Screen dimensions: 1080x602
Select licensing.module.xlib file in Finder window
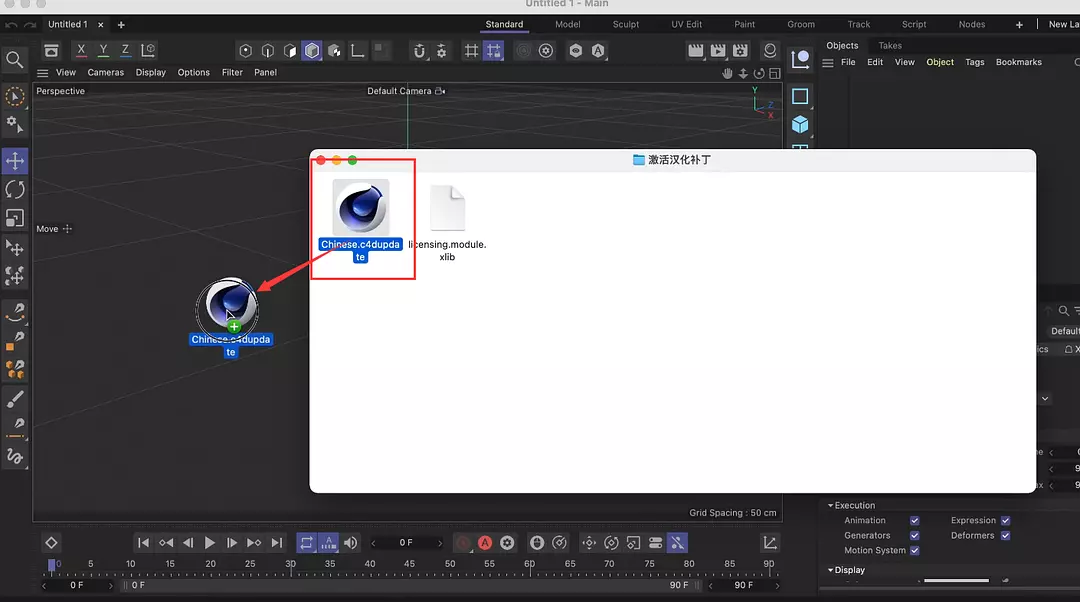coord(447,223)
